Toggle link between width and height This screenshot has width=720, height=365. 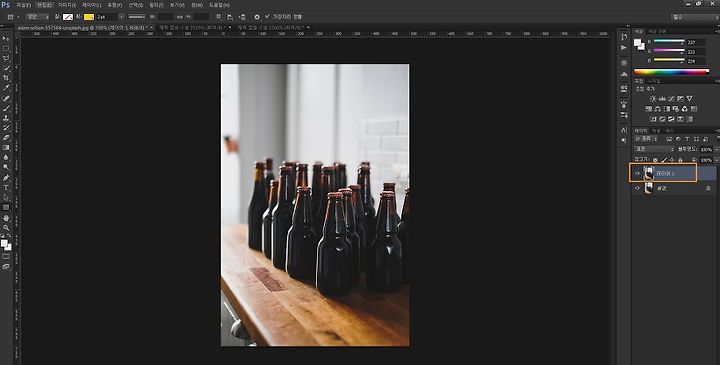coord(180,17)
